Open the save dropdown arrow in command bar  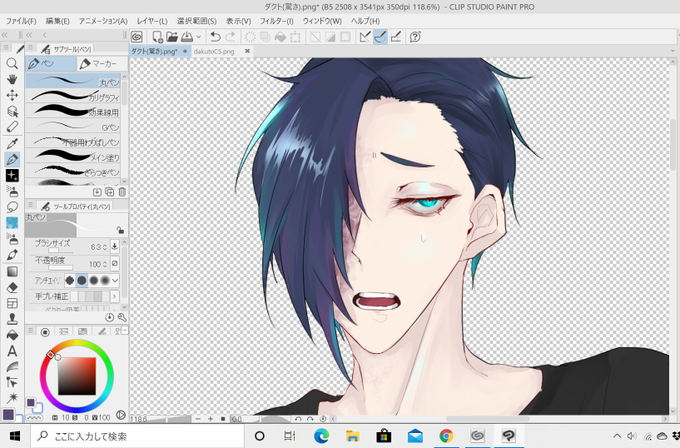[199, 37]
